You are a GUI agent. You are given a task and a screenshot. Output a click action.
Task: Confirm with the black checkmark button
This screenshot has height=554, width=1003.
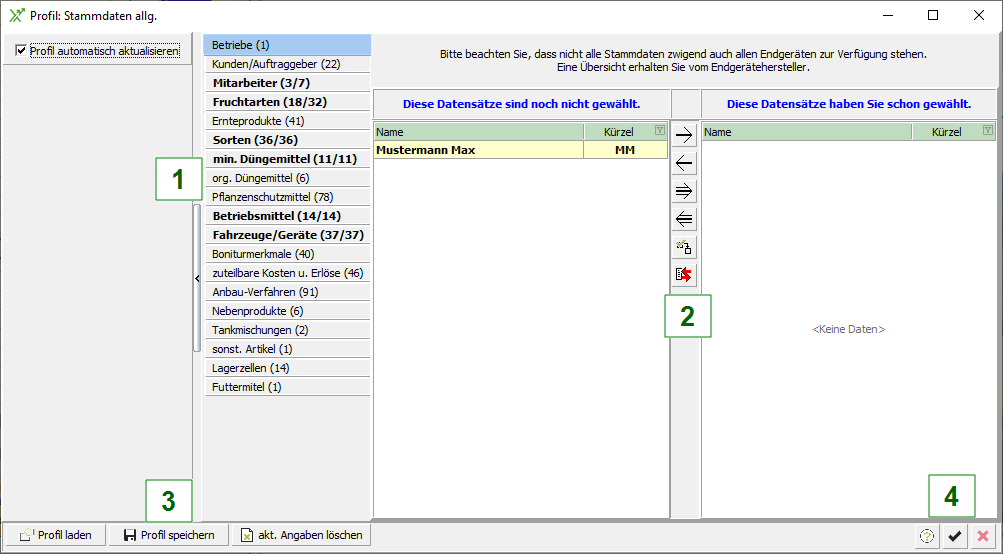pos(955,536)
